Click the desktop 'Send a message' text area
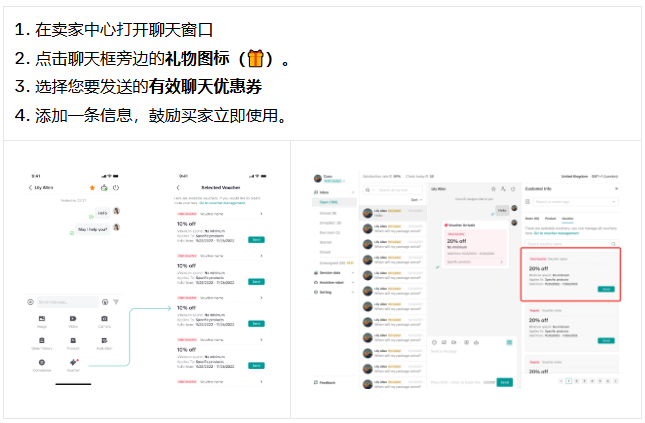Image resolution: width=645 pixels, height=423 pixels. point(472,361)
